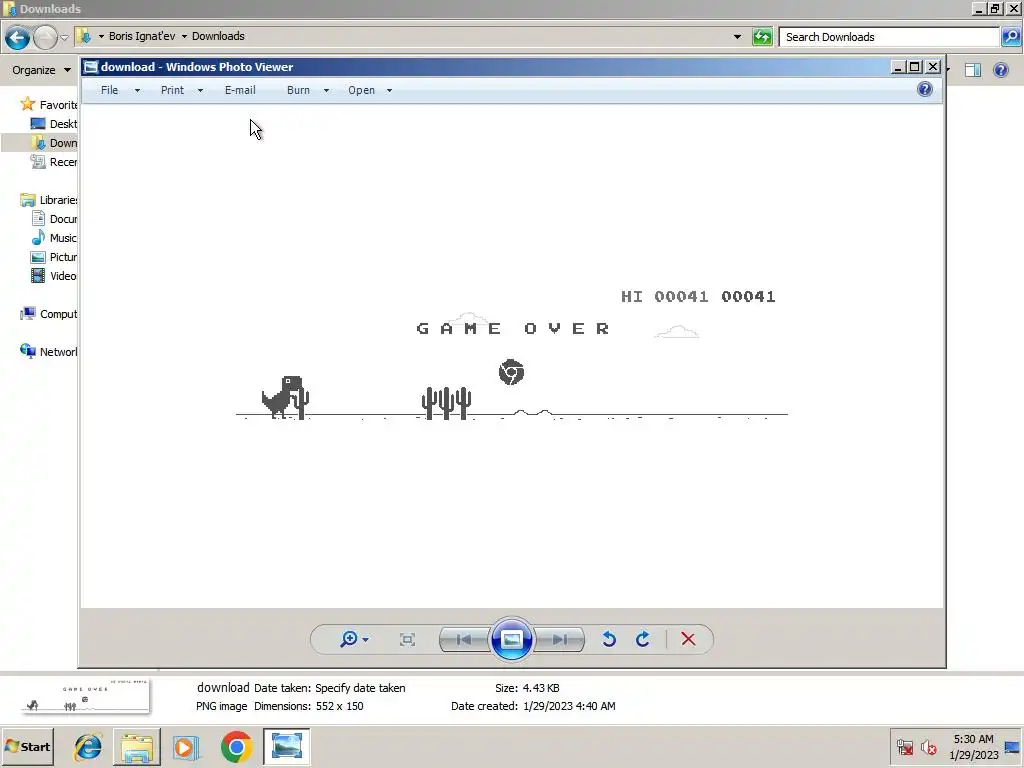Screen dimensions: 1024x768
Task: Expand the Open dropdown arrow
Action: tap(389, 91)
